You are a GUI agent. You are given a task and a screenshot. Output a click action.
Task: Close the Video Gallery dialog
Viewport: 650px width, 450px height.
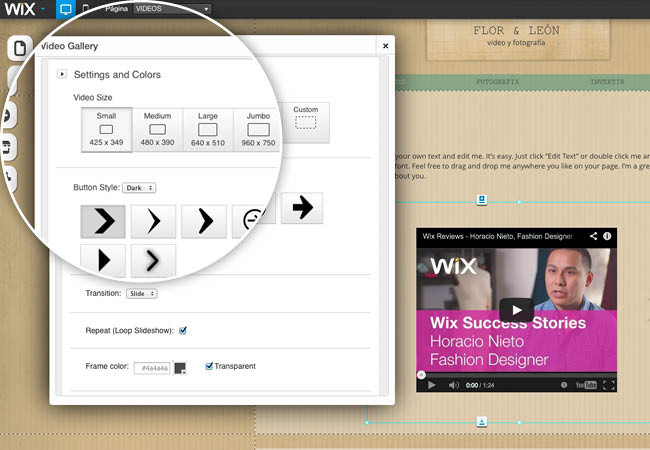(x=386, y=46)
